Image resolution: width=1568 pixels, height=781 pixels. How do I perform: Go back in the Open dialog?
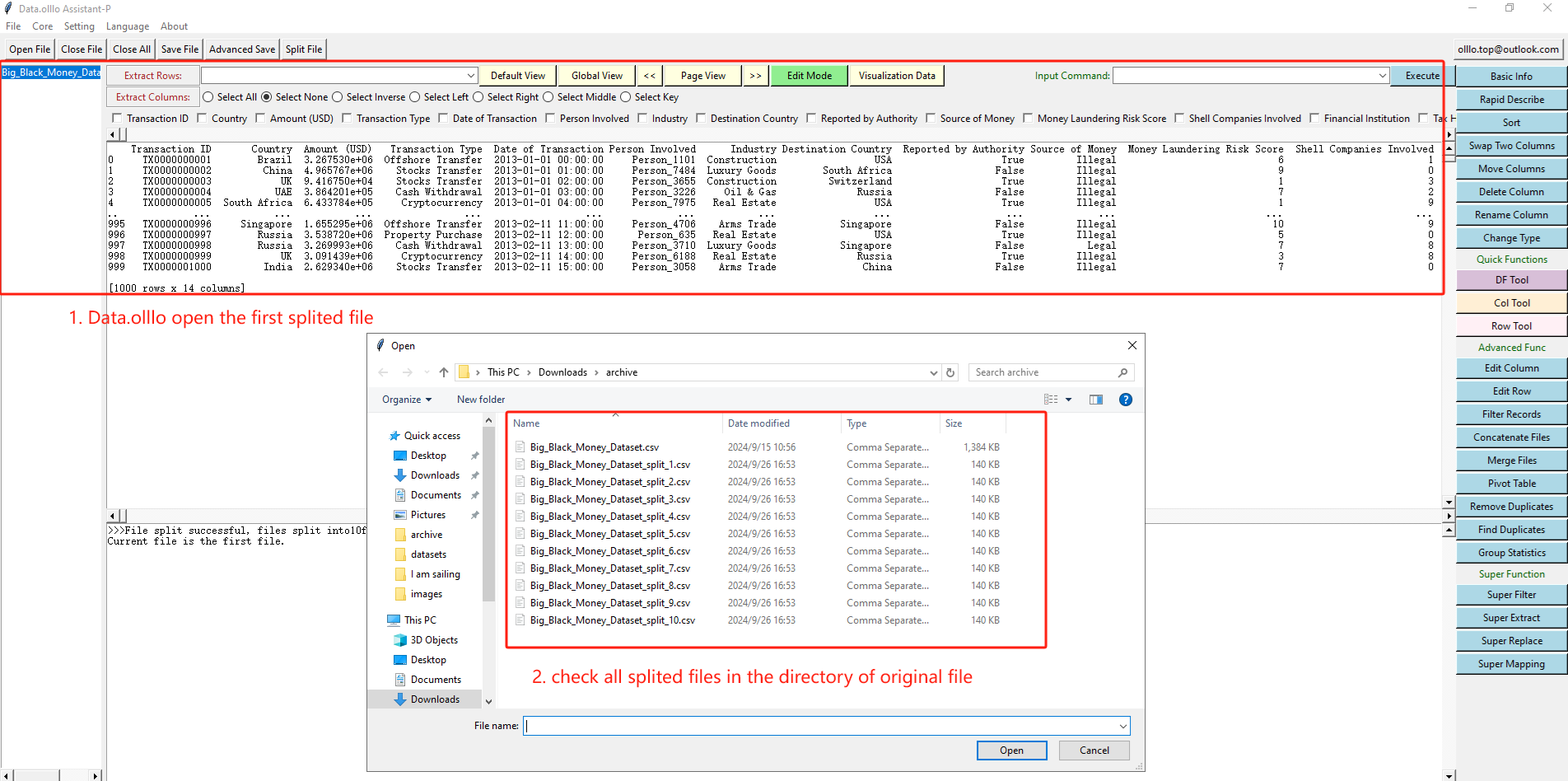coord(383,372)
